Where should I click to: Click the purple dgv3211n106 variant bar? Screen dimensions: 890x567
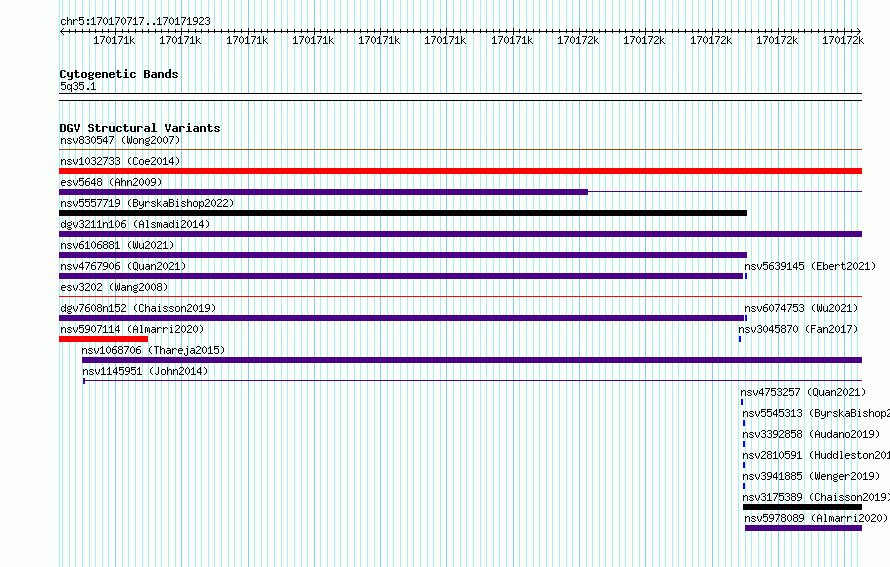click(460, 234)
